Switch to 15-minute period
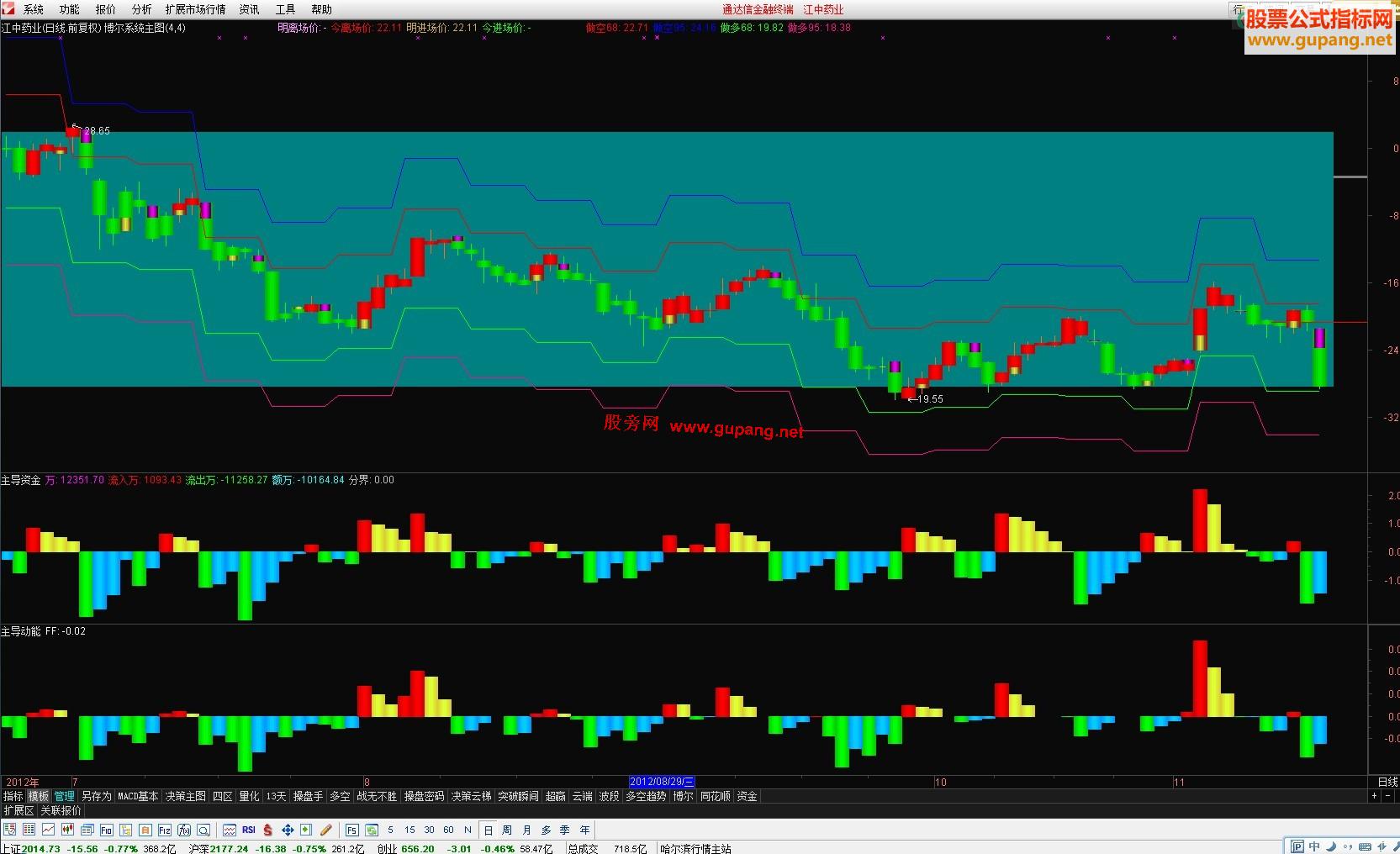1400x854 pixels. point(409,830)
